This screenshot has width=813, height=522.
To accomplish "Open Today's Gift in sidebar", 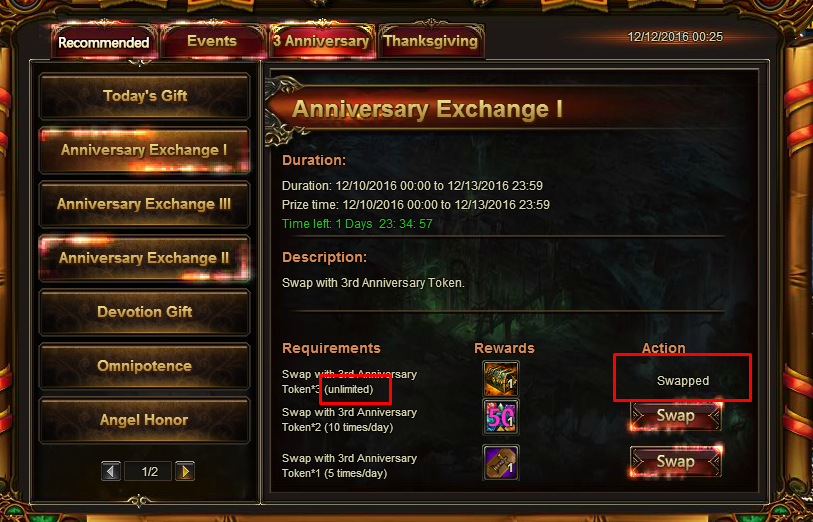I will [145, 96].
